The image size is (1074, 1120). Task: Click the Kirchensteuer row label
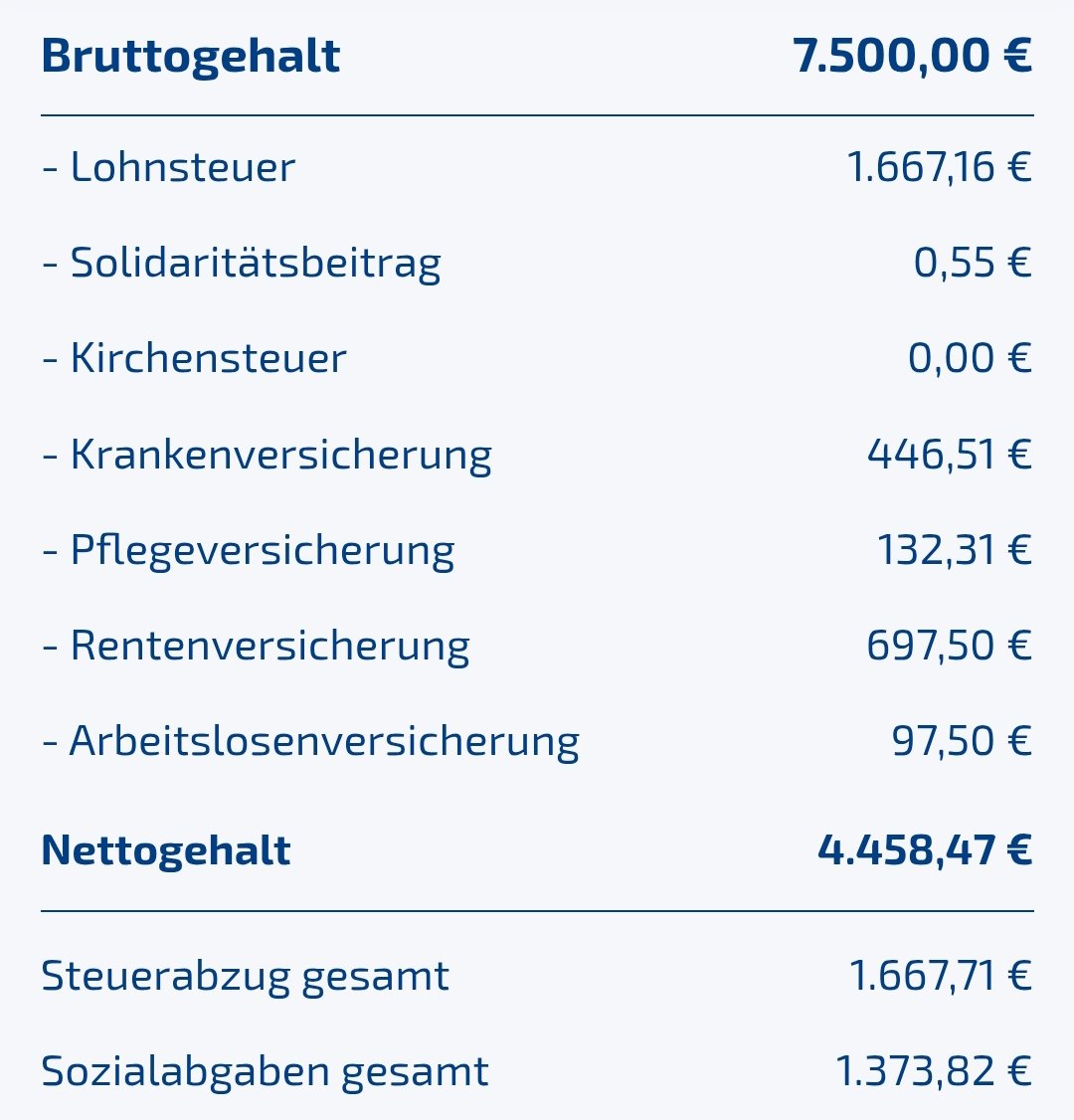point(194,358)
